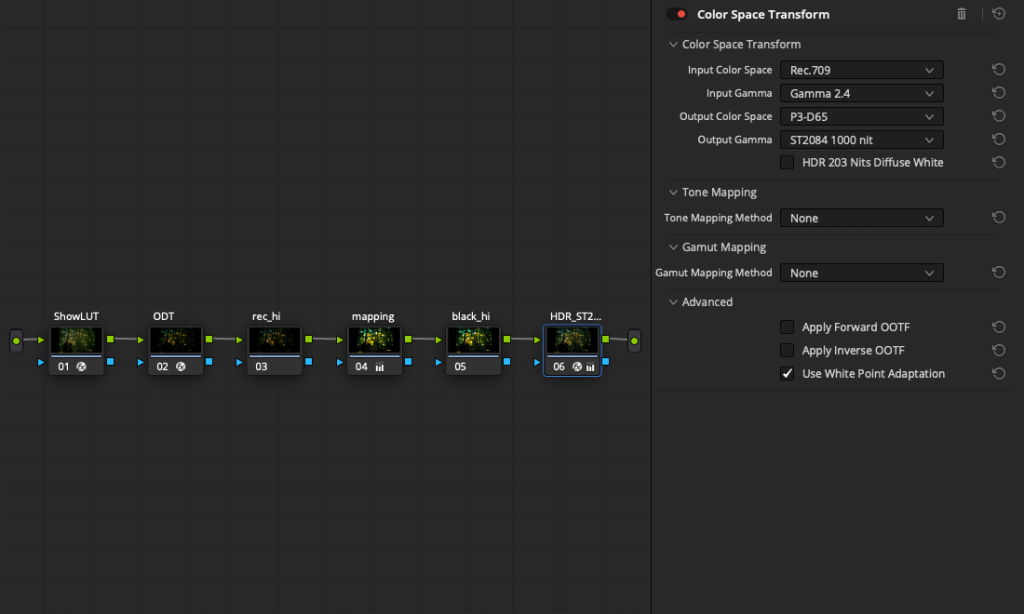Reset the Gamut Mapping Method setting

click(x=999, y=272)
